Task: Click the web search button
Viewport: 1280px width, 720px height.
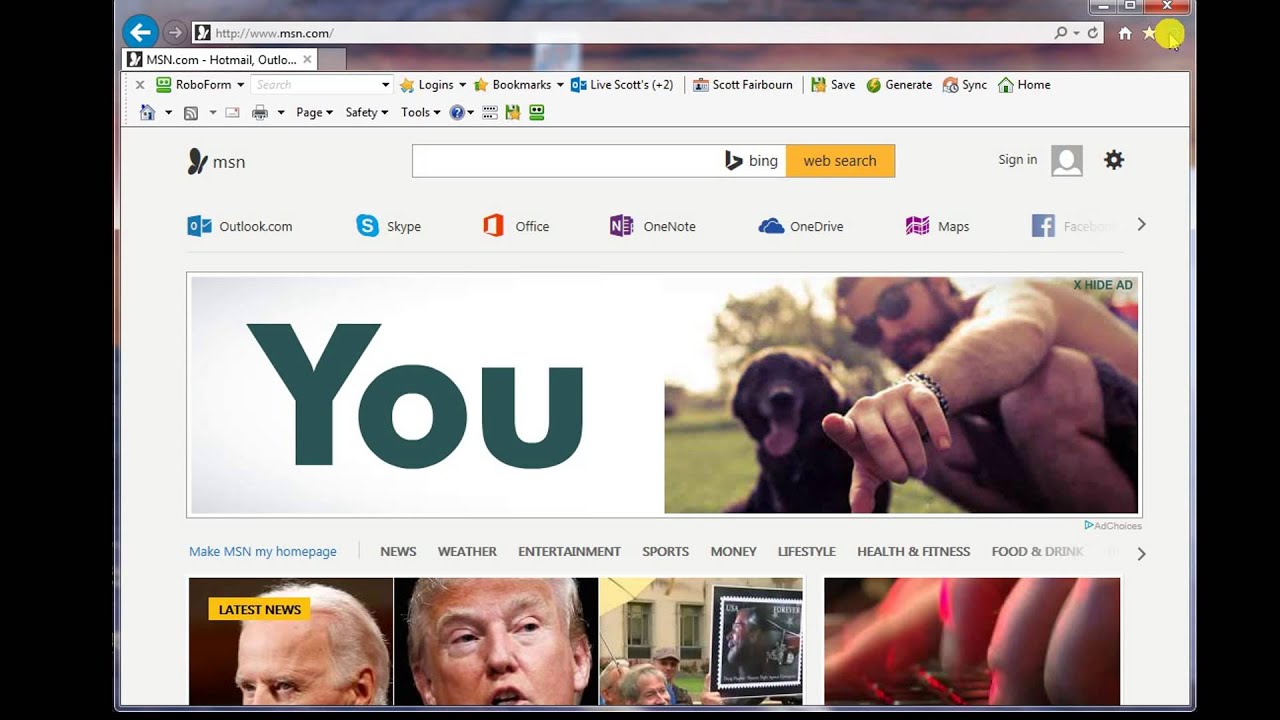Action: pyautogui.click(x=840, y=161)
